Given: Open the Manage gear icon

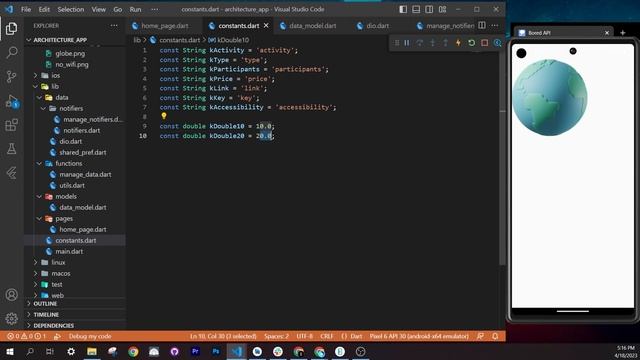Looking at the screenshot, I should pyautogui.click(x=11, y=318).
